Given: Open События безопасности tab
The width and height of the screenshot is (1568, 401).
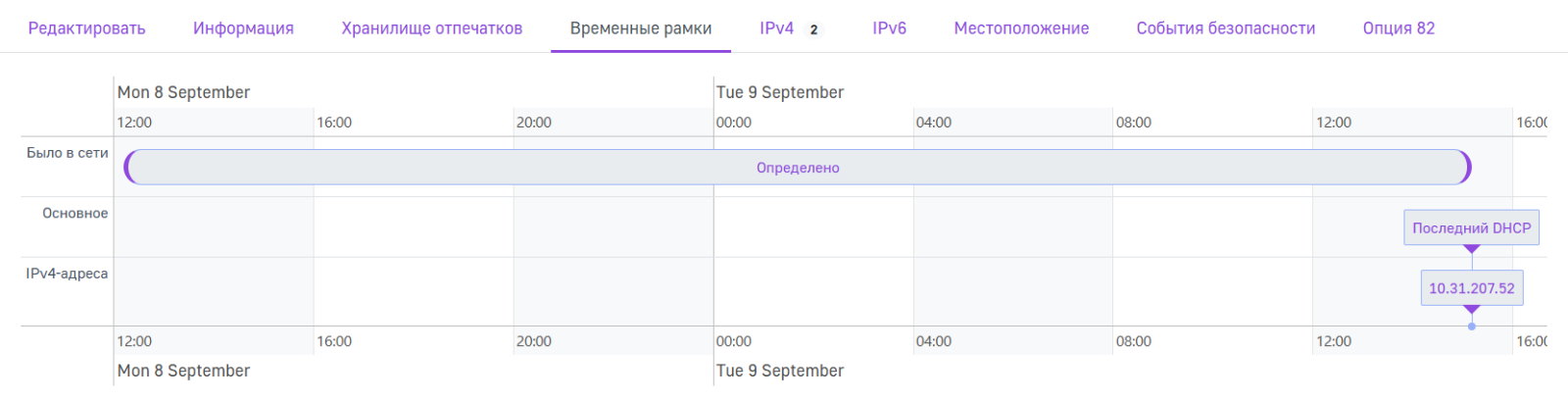Looking at the screenshot, I should click(x=1225, y=28).
